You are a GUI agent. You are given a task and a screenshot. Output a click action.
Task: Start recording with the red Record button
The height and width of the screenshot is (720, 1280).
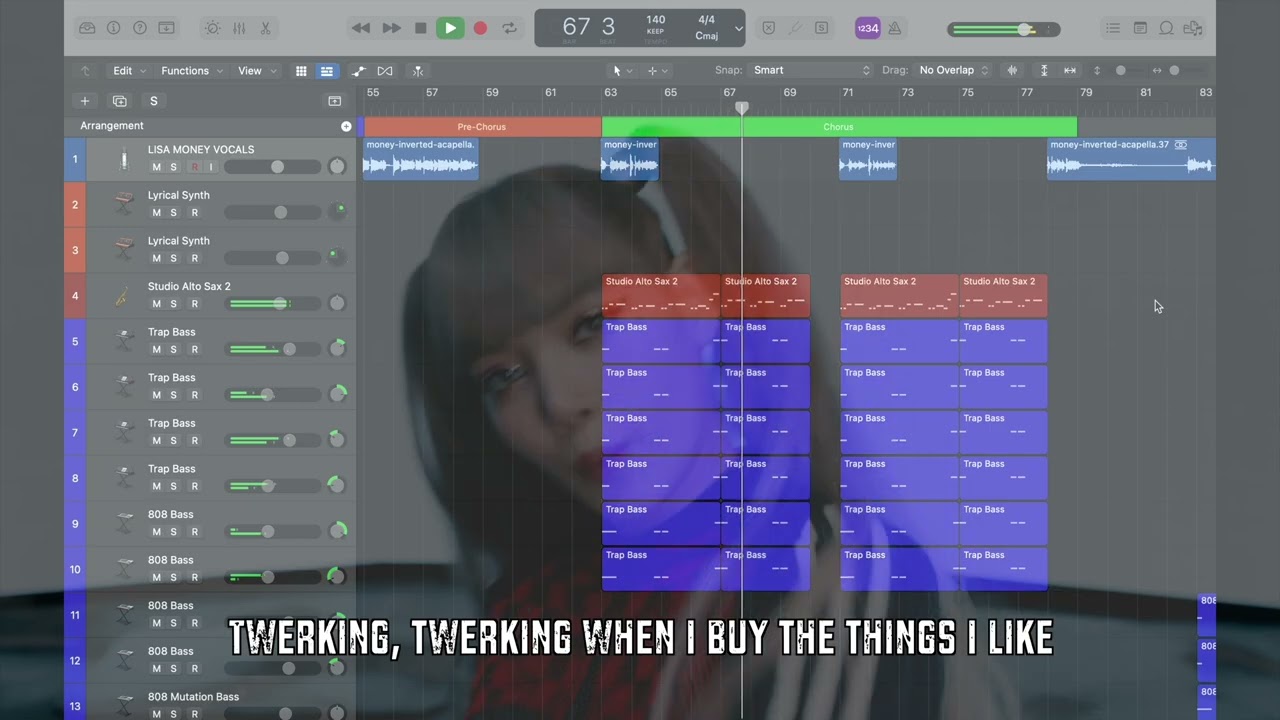[x=480, y=28]
